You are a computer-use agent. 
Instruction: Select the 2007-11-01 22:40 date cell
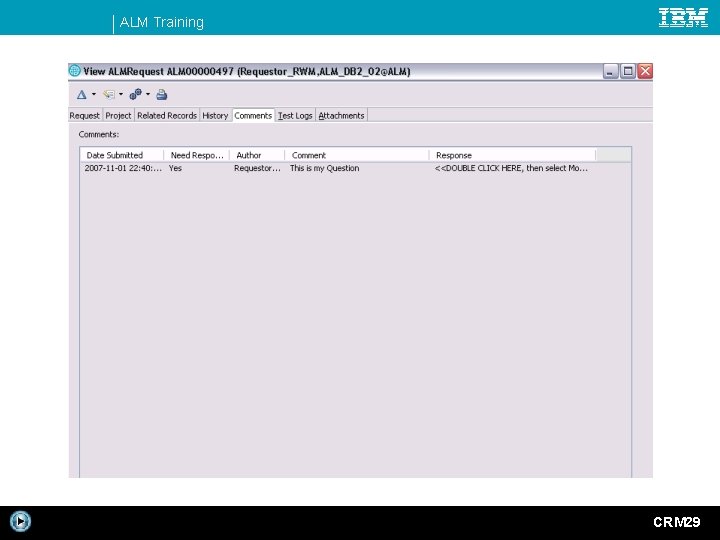coord(123,169)
